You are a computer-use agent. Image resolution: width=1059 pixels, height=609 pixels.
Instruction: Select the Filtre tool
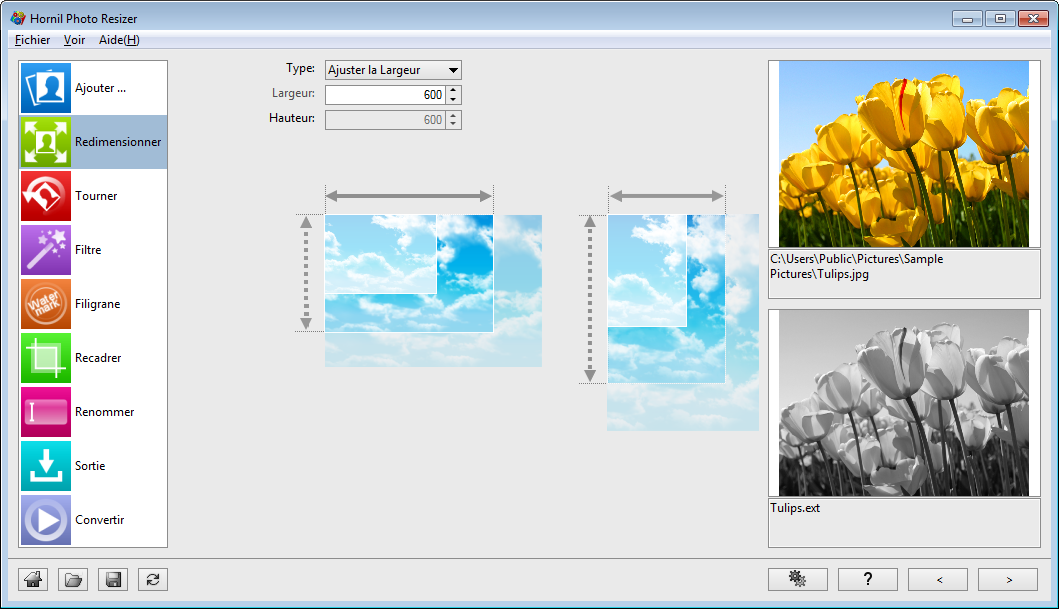coord(92,249)
